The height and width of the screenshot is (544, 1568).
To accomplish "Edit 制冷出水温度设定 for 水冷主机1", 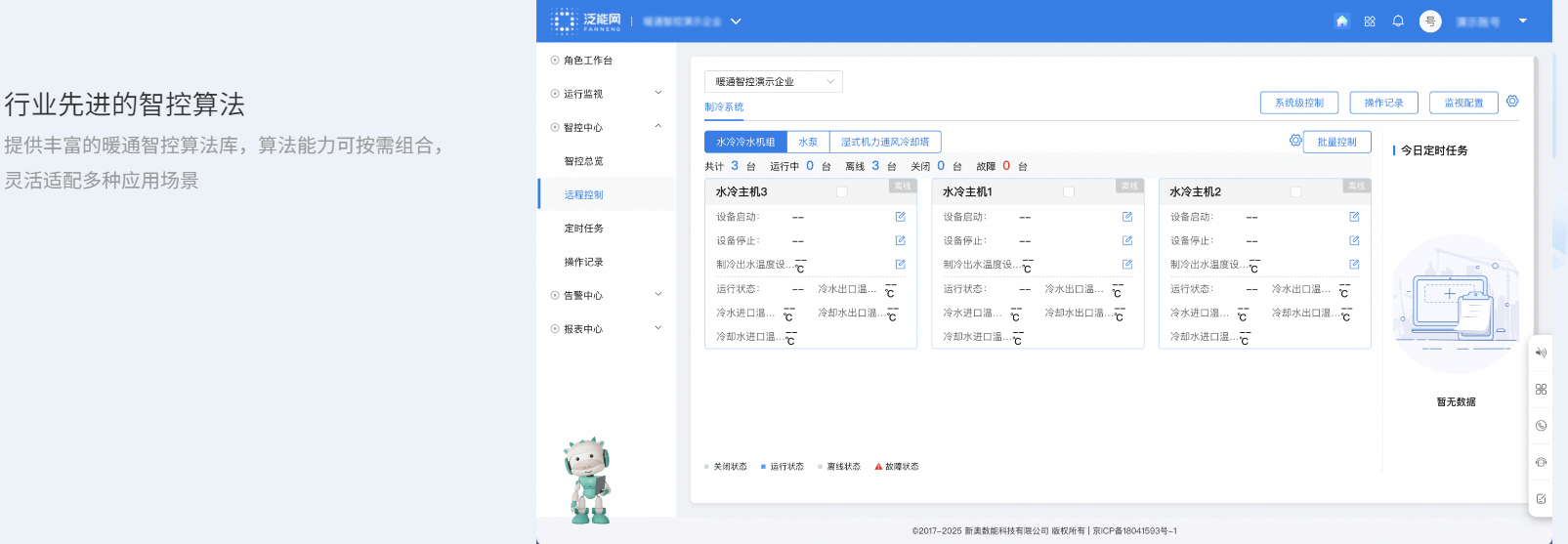I will pyautogui.click(x=1127, y=265).
